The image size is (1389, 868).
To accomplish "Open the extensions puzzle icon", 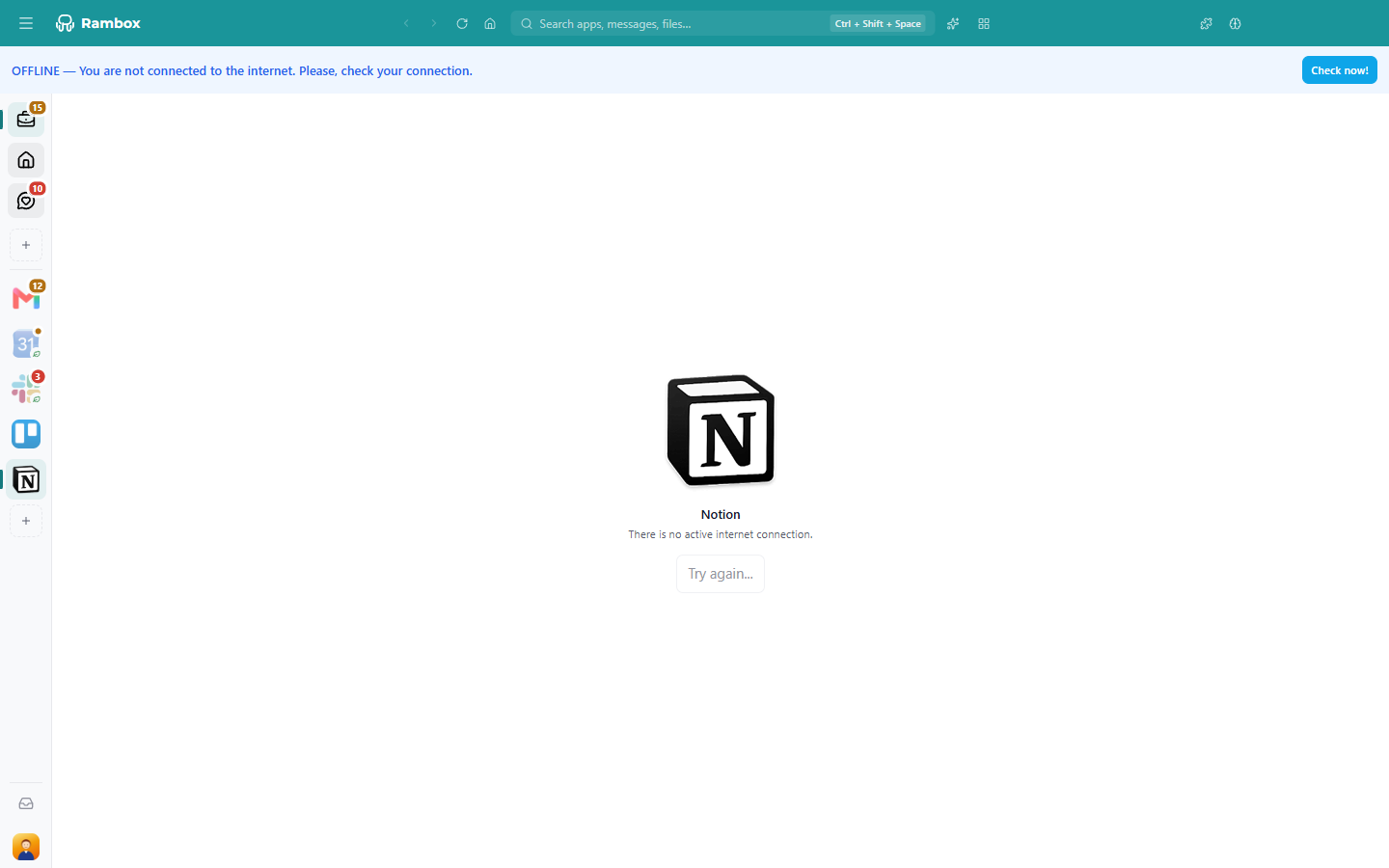I will [1206, 23].
